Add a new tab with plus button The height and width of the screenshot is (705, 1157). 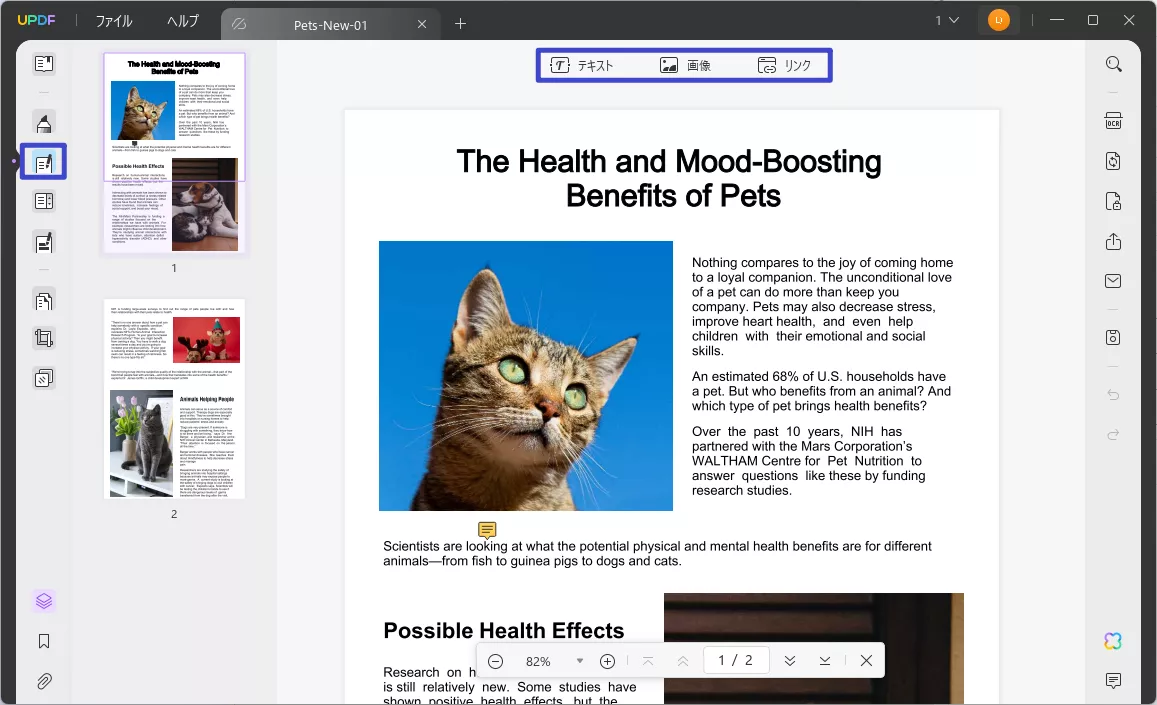460,24
